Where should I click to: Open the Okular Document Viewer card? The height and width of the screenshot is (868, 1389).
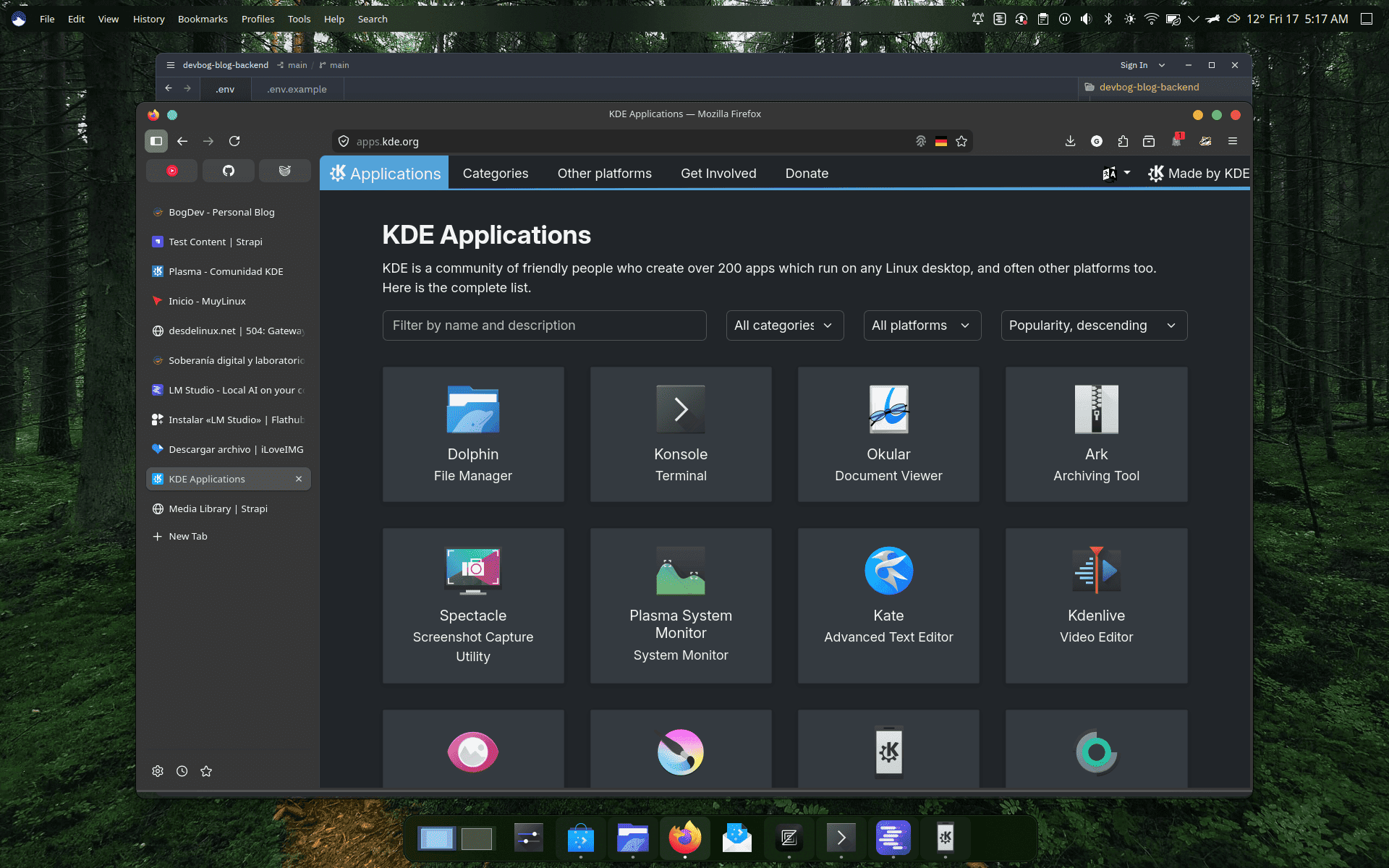coord(888,434)
